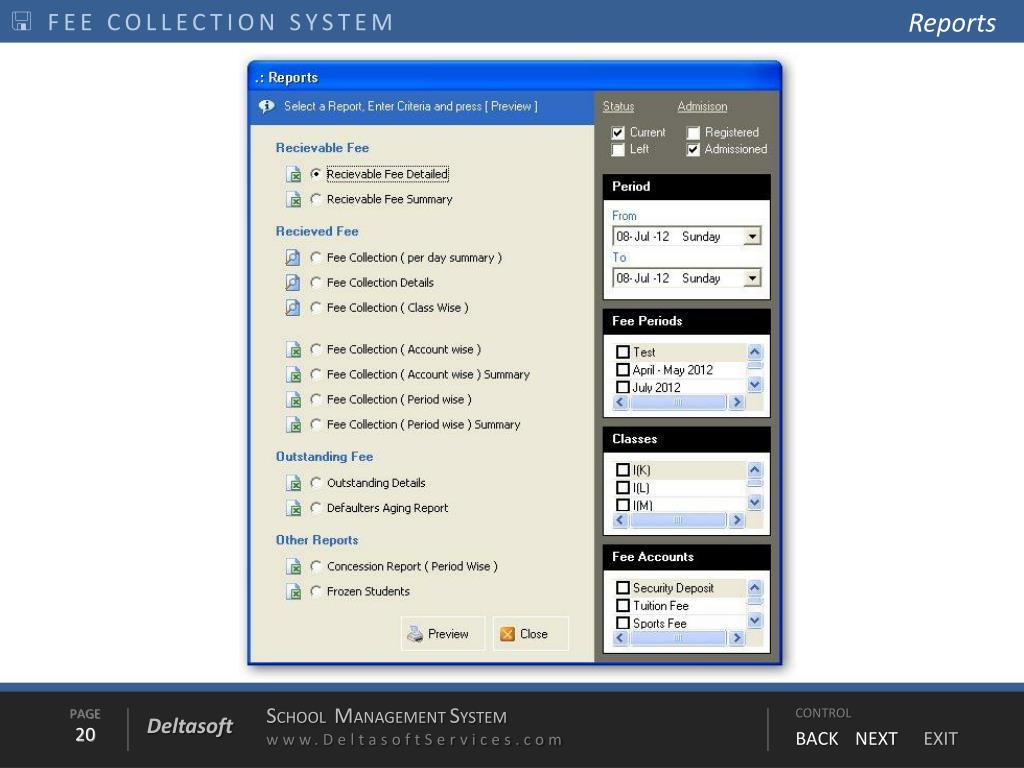Viewport: 1024px width, 768px height.
Task: Check the Left status checkbox
Action: 618,150
